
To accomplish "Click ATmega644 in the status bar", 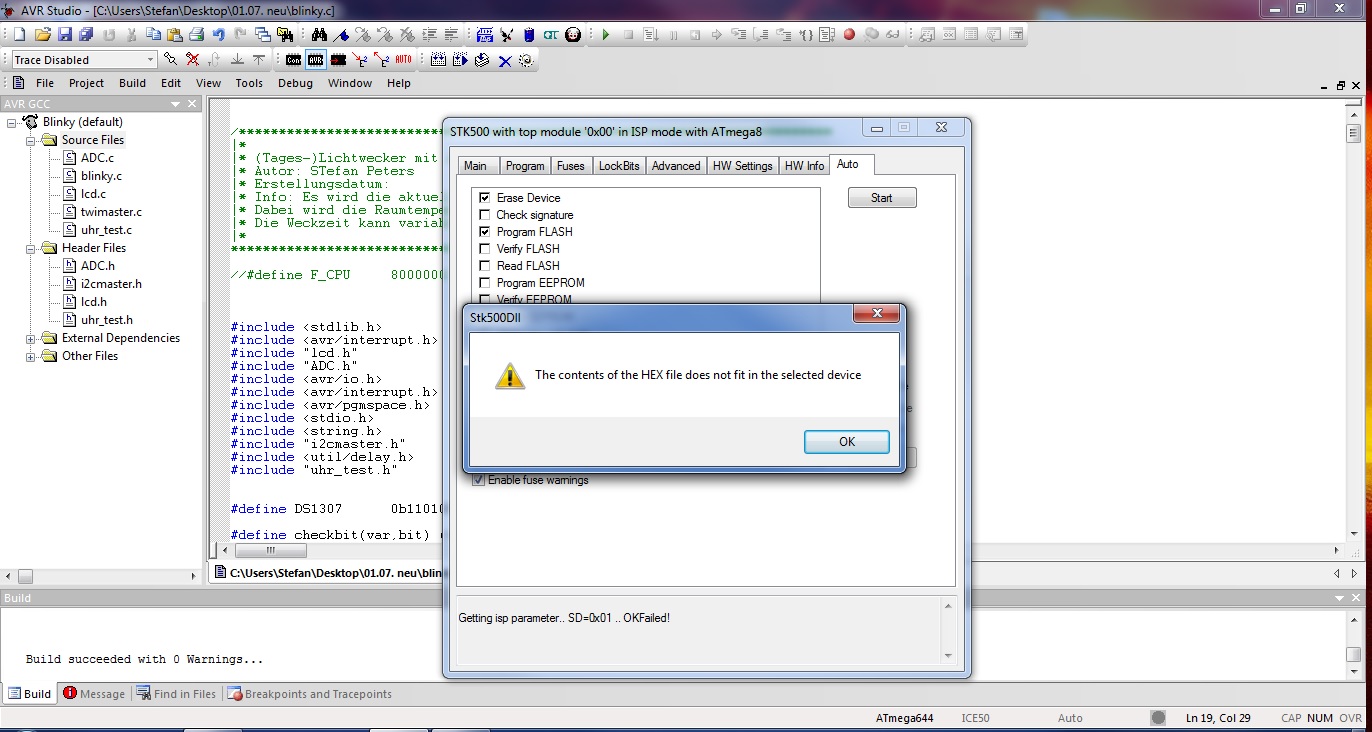I will click(906, 718).
